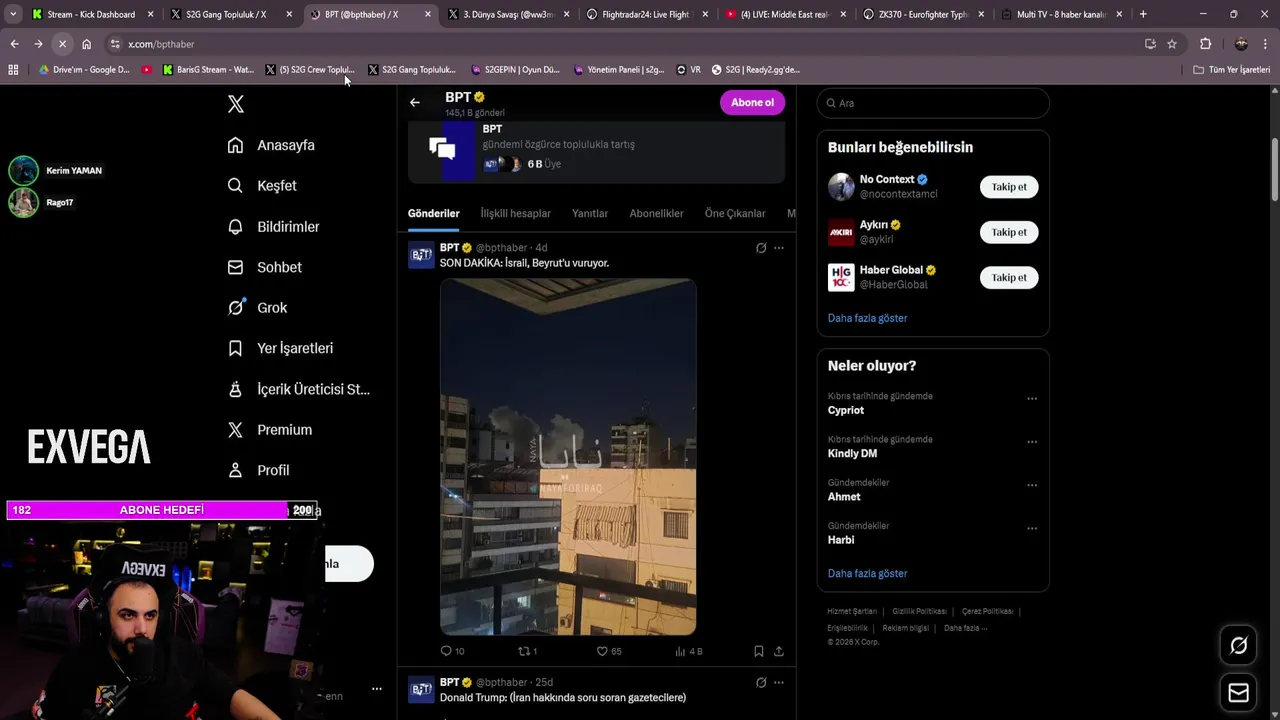
Task: Open browser extensions puzzle icon
Action: click(x=1205, y=44)
